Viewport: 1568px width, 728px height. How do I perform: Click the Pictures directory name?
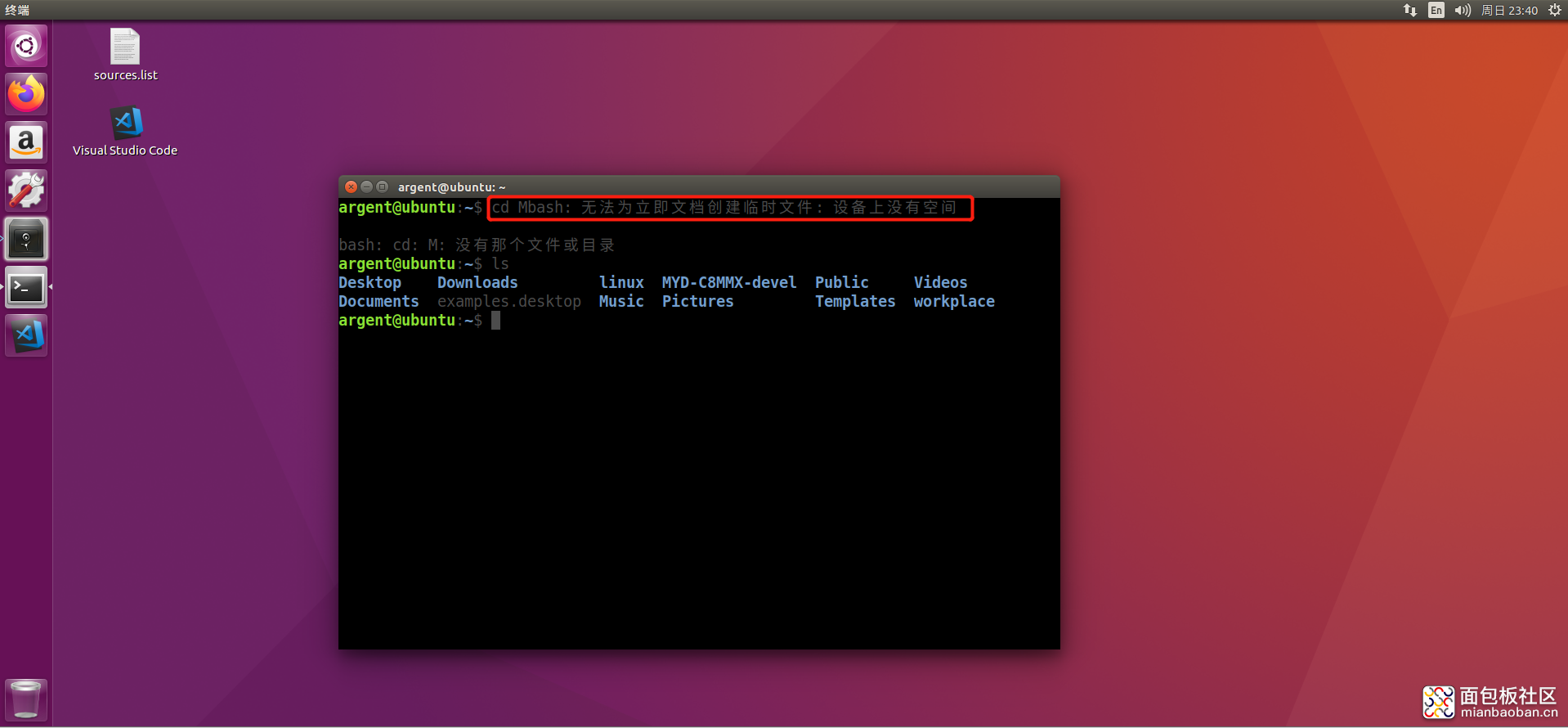pyautogui.click(x=697, y=301)
